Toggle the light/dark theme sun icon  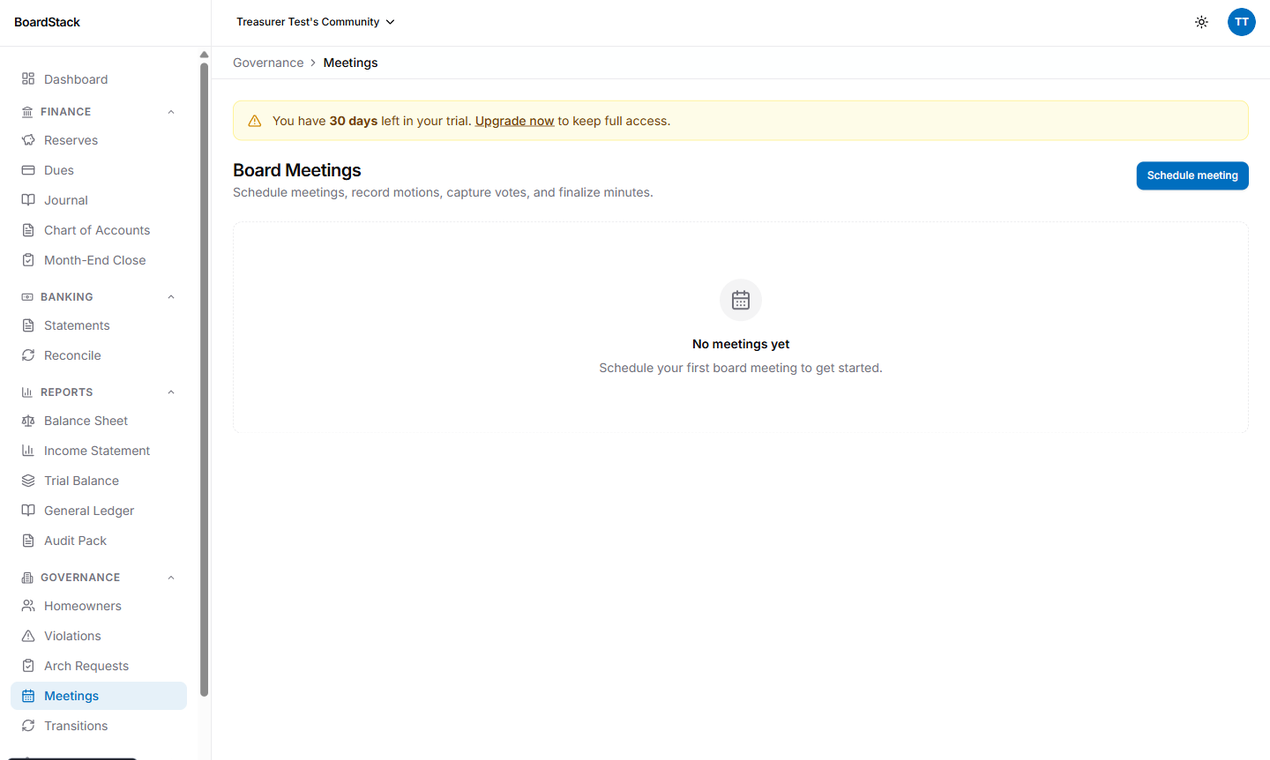pos(1201,22)
